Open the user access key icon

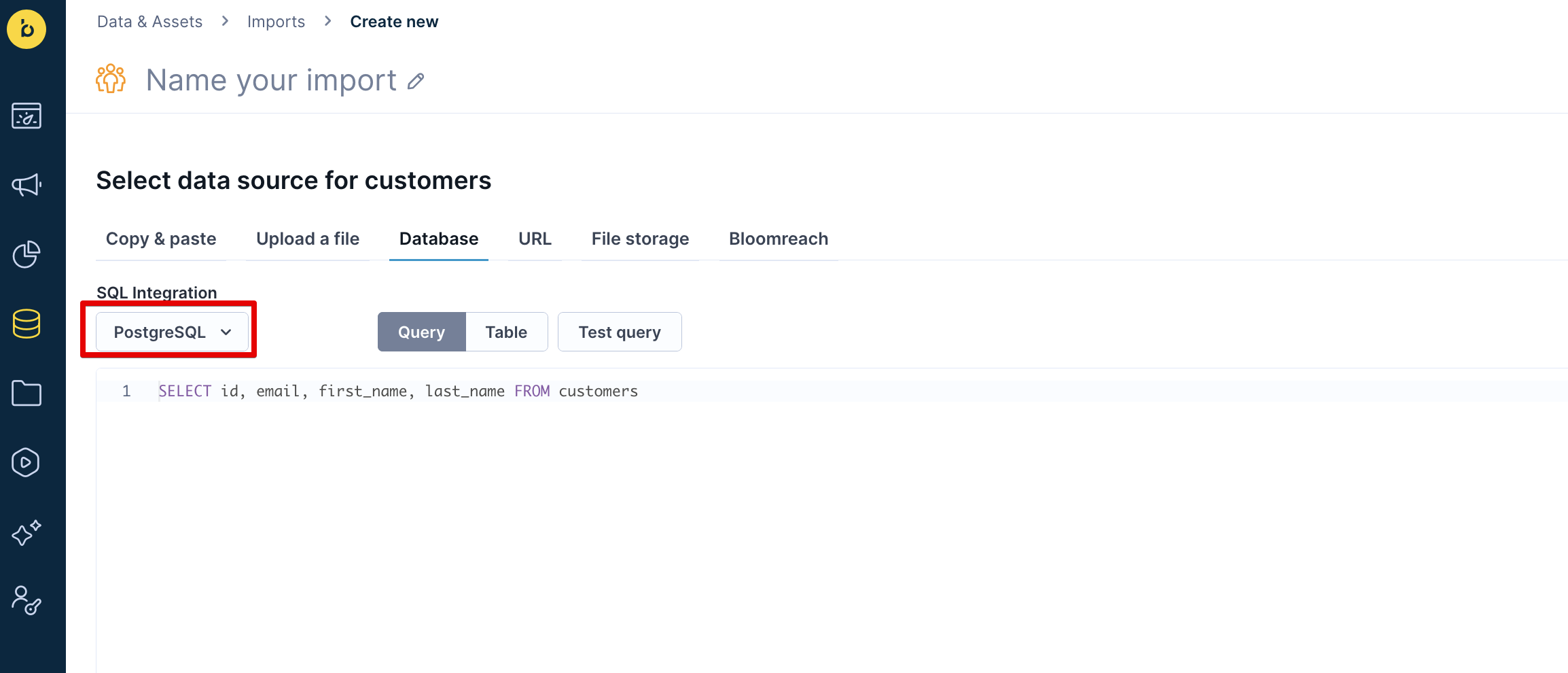[26, 600]
